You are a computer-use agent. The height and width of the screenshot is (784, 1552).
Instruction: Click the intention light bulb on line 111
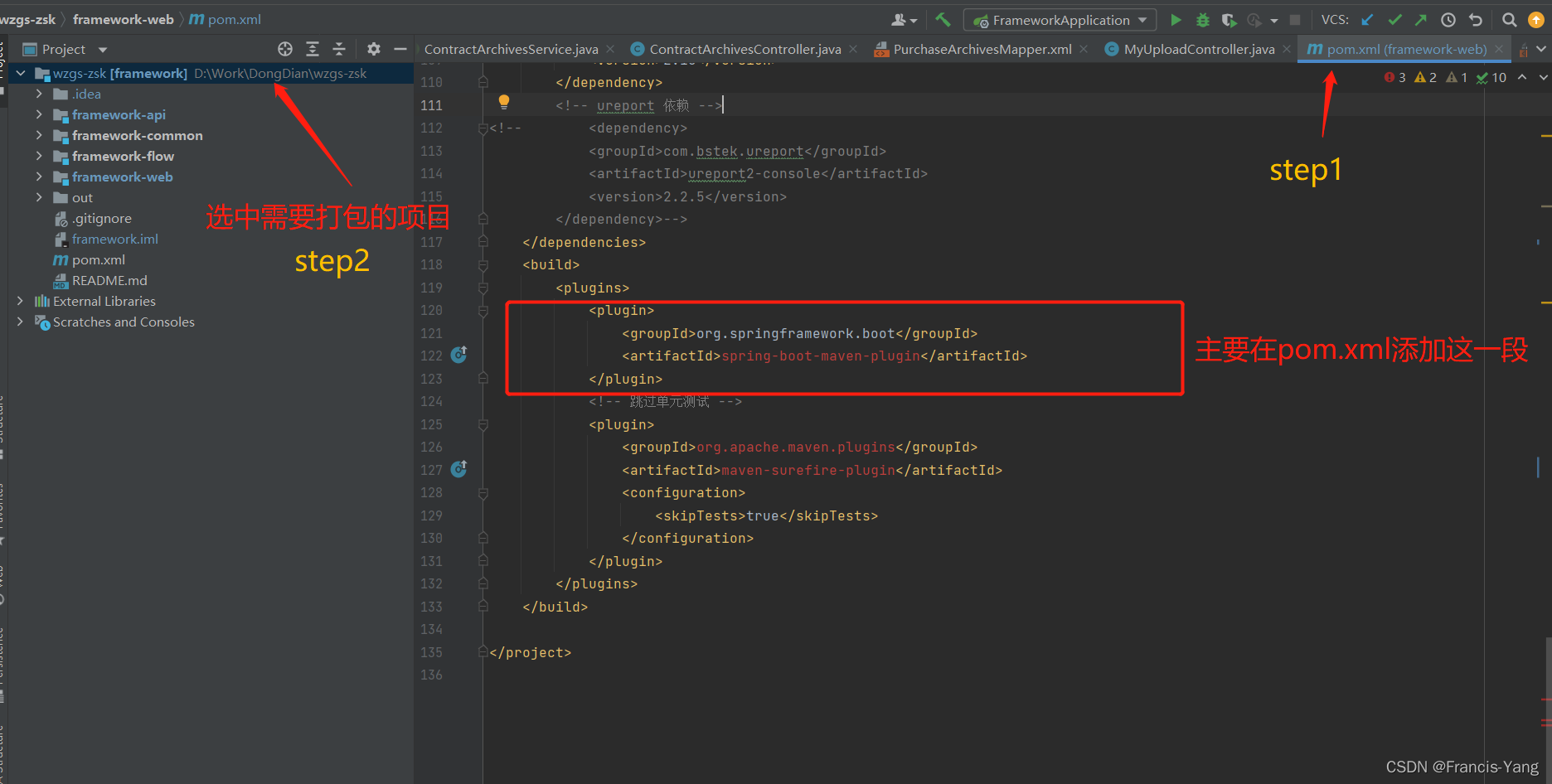pos(503,102)
